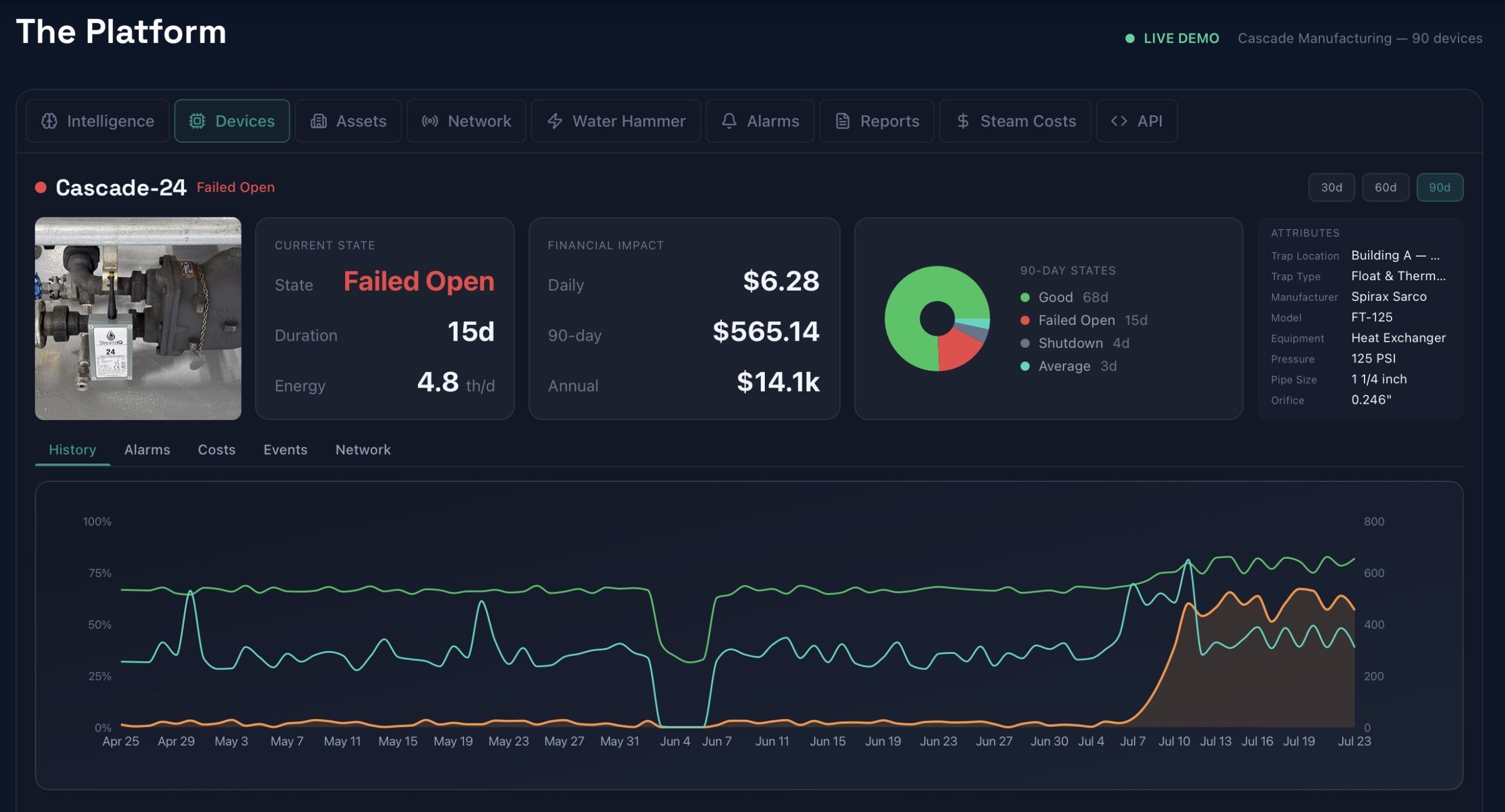
Task: Select the 30d time range
Action: point(1331,187)
